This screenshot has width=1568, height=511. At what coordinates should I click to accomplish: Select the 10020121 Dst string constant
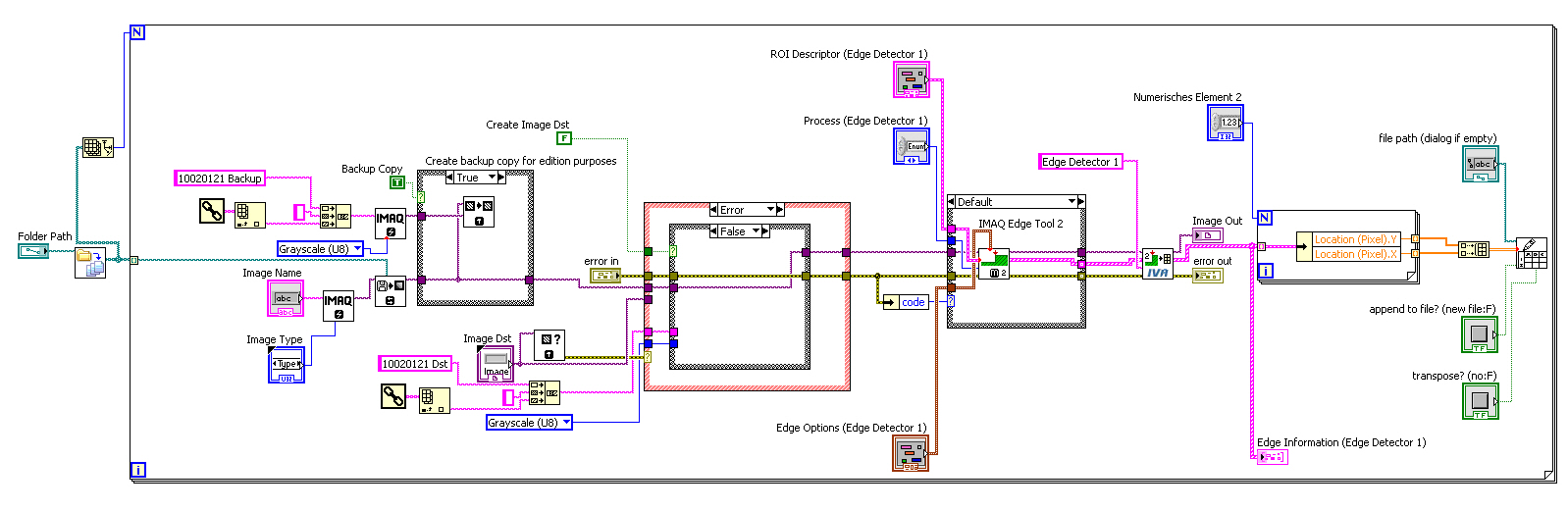[415, 363]
